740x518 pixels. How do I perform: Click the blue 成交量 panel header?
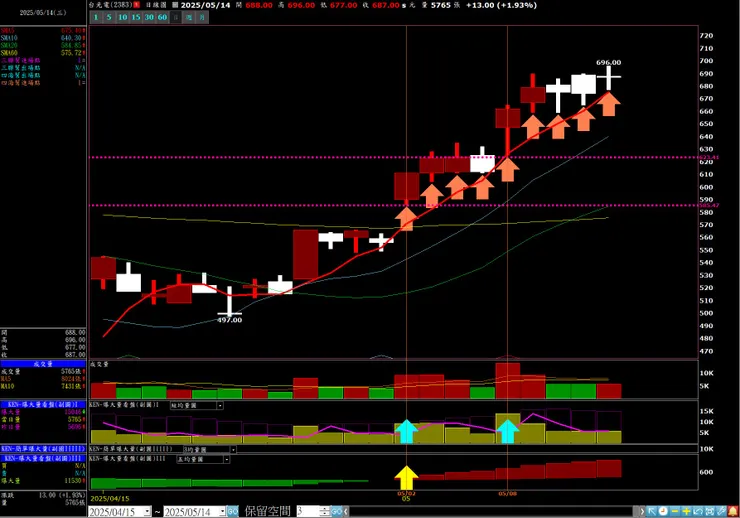point(43,364)
